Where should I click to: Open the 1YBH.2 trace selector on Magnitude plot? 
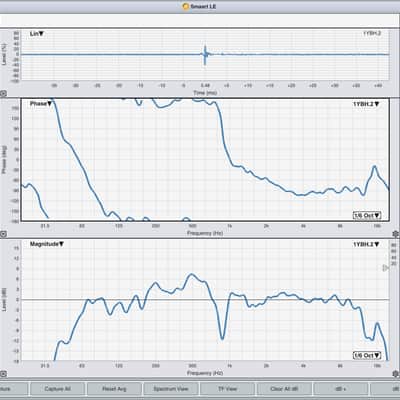(366, 244)
